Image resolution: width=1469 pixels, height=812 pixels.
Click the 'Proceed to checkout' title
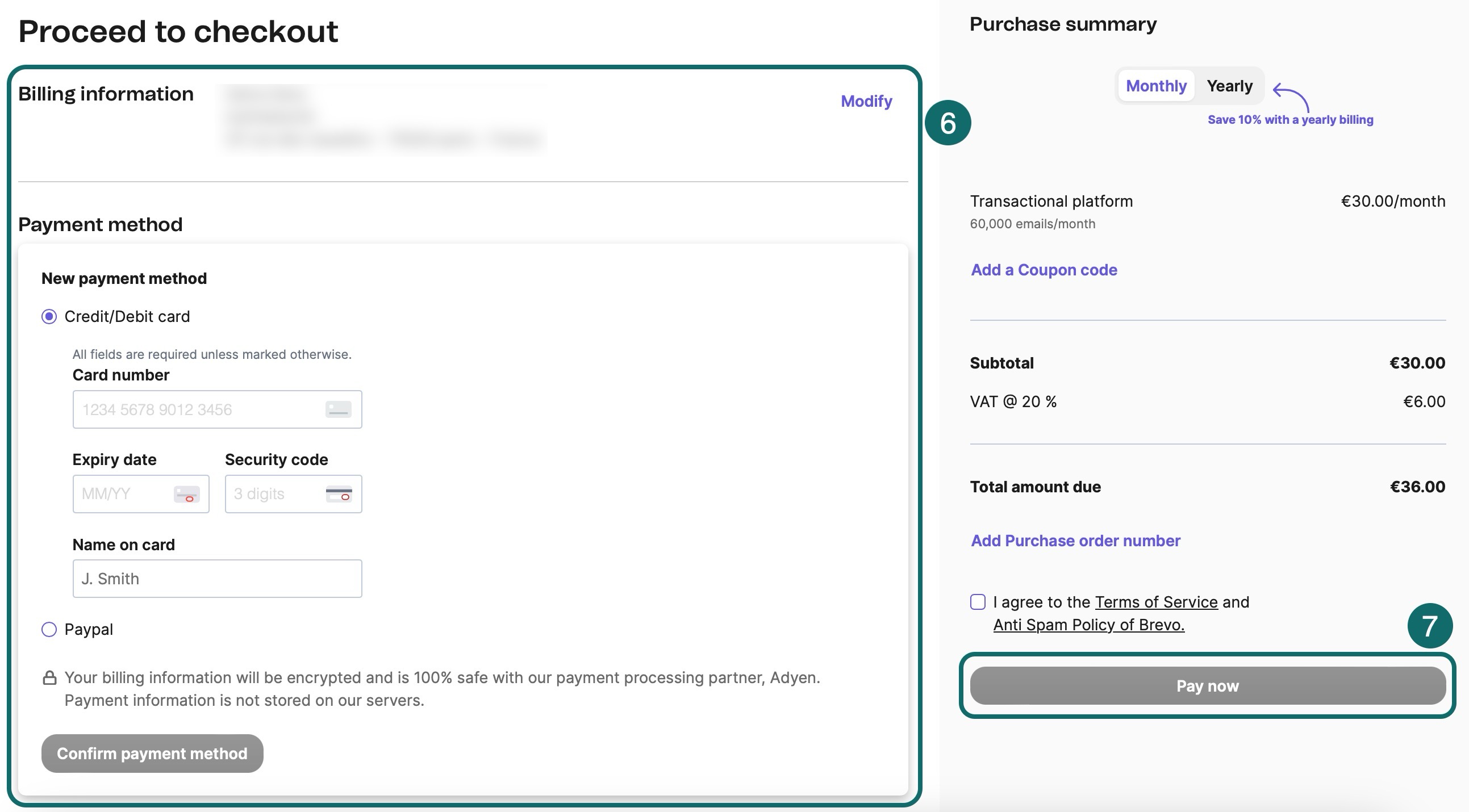[x=178, y=31]
